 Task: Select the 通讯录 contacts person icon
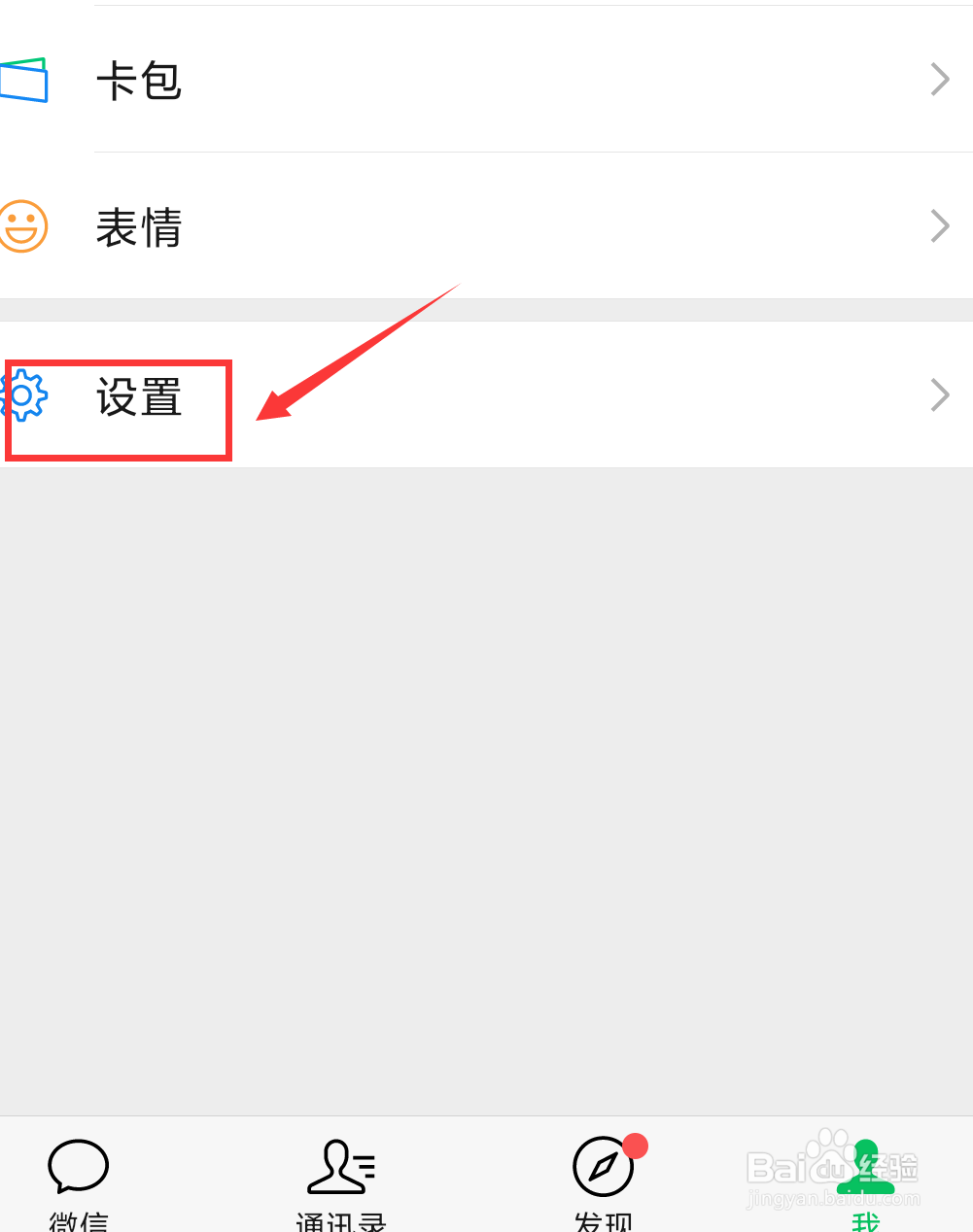pos(340,1166)
